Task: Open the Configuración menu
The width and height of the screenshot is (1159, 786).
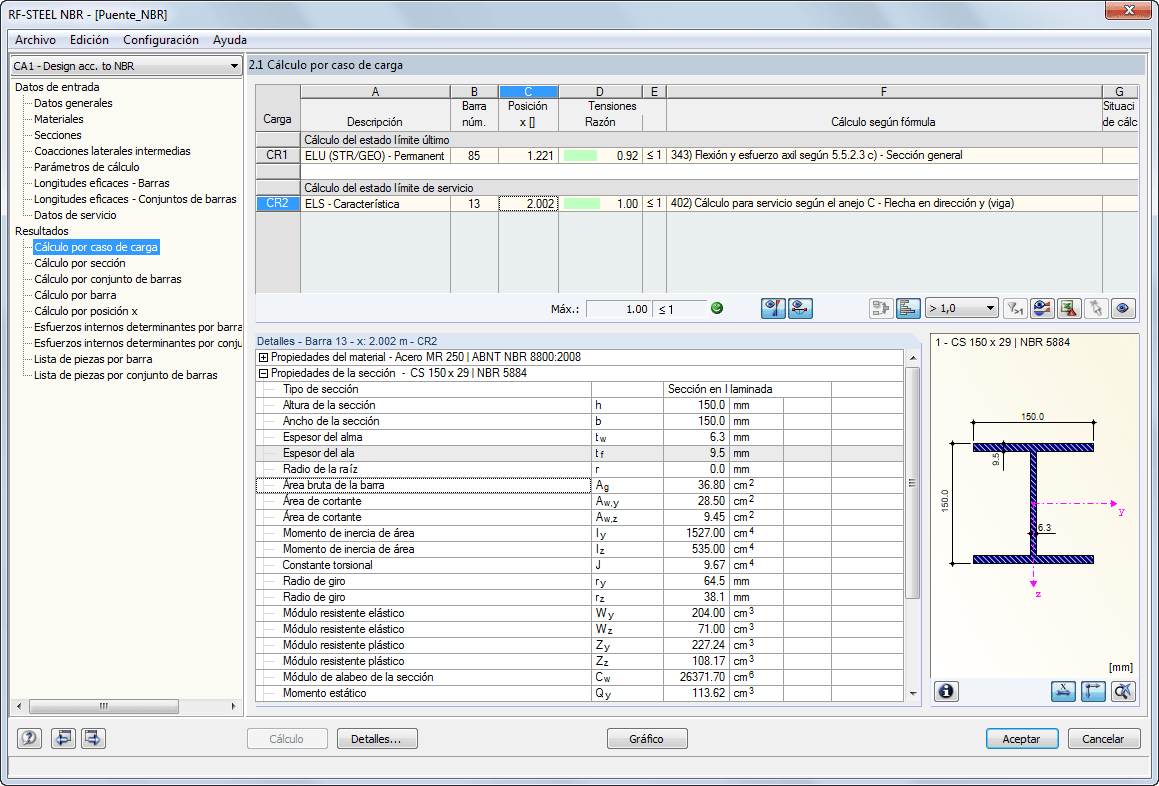Action: pos(160,40)
